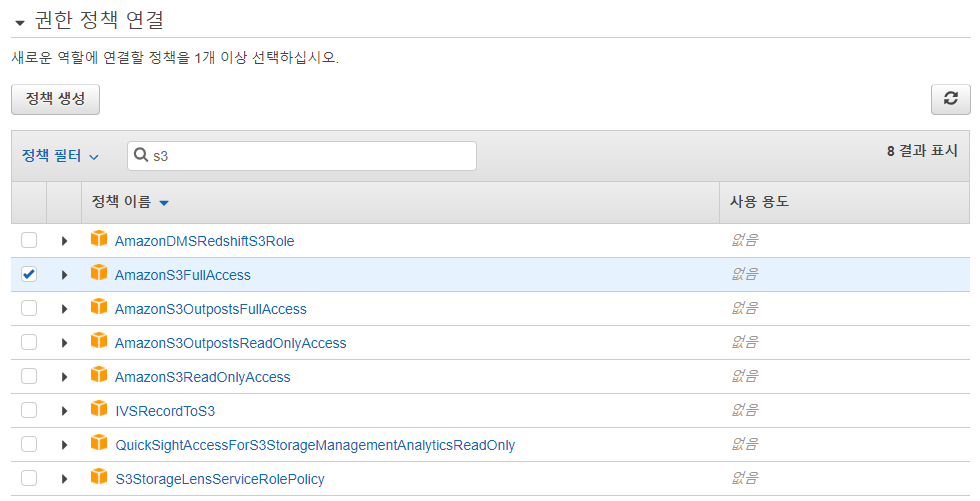Open the IVSRecordToS3 policy link

click(x=165, y=412)
